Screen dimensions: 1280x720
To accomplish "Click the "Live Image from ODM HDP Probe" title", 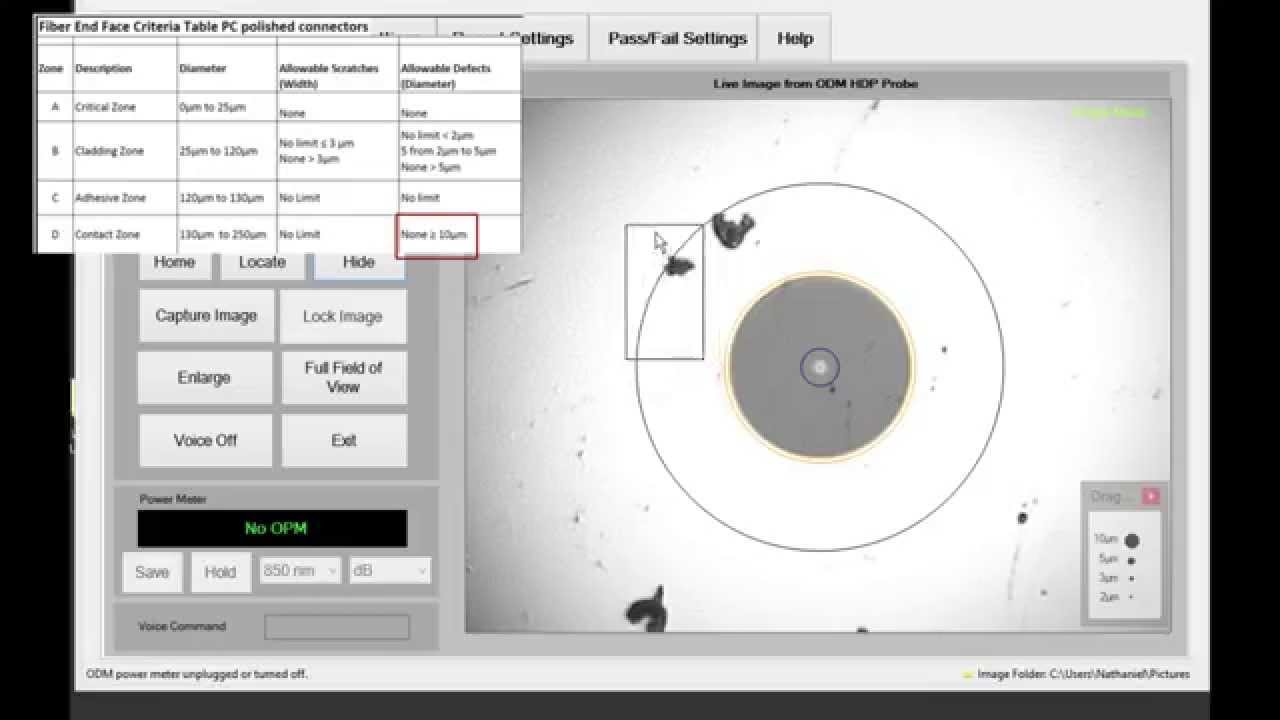I will [815, 84].
